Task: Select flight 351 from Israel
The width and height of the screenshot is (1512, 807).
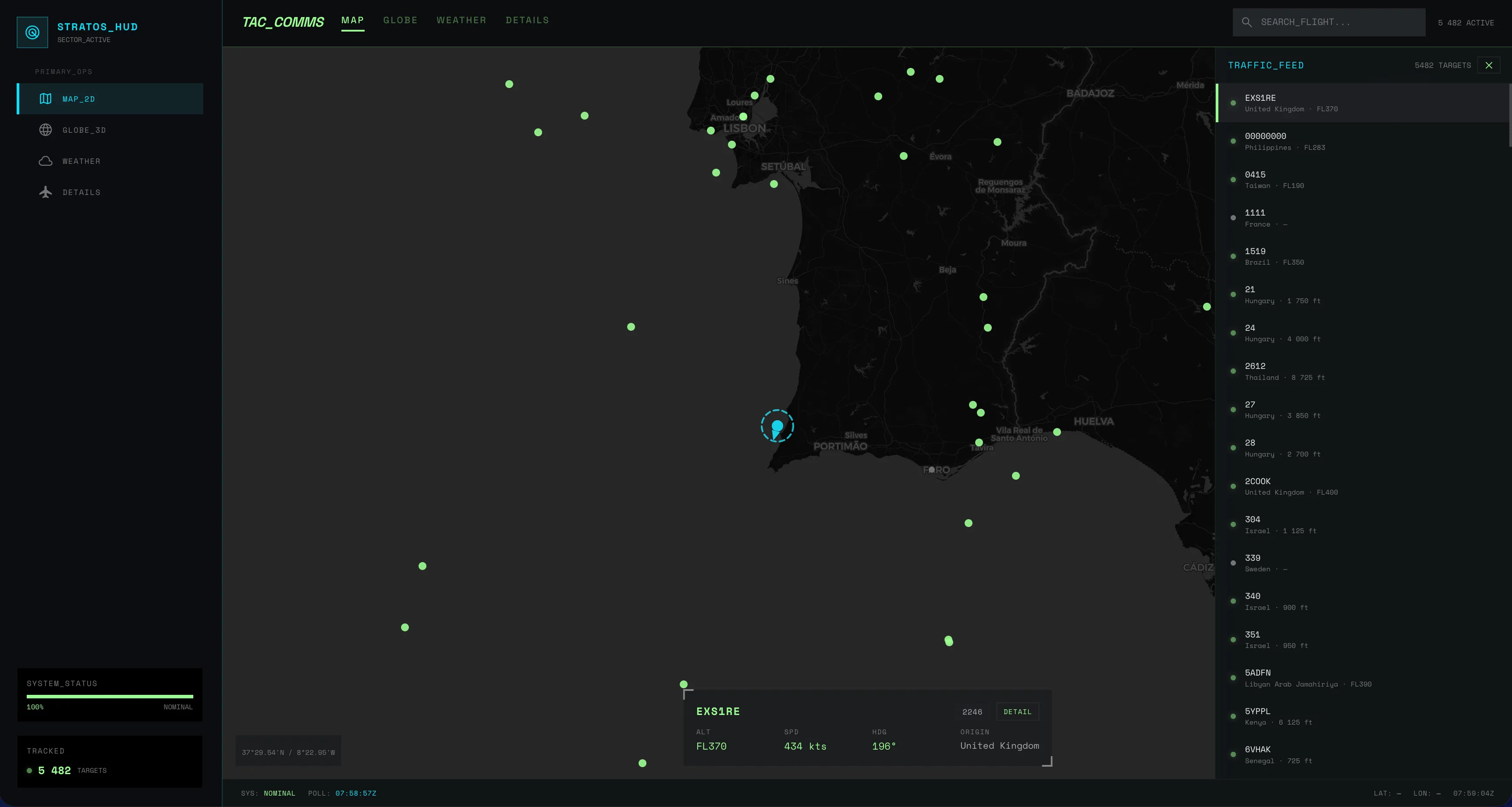Action: pos(1362,640)
